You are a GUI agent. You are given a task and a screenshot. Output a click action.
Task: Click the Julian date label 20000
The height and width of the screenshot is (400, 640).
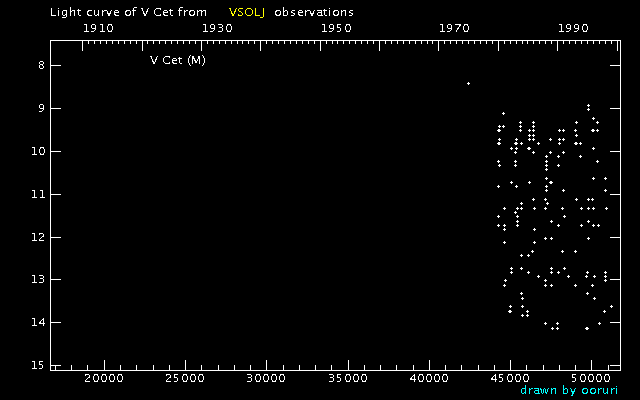104,378
